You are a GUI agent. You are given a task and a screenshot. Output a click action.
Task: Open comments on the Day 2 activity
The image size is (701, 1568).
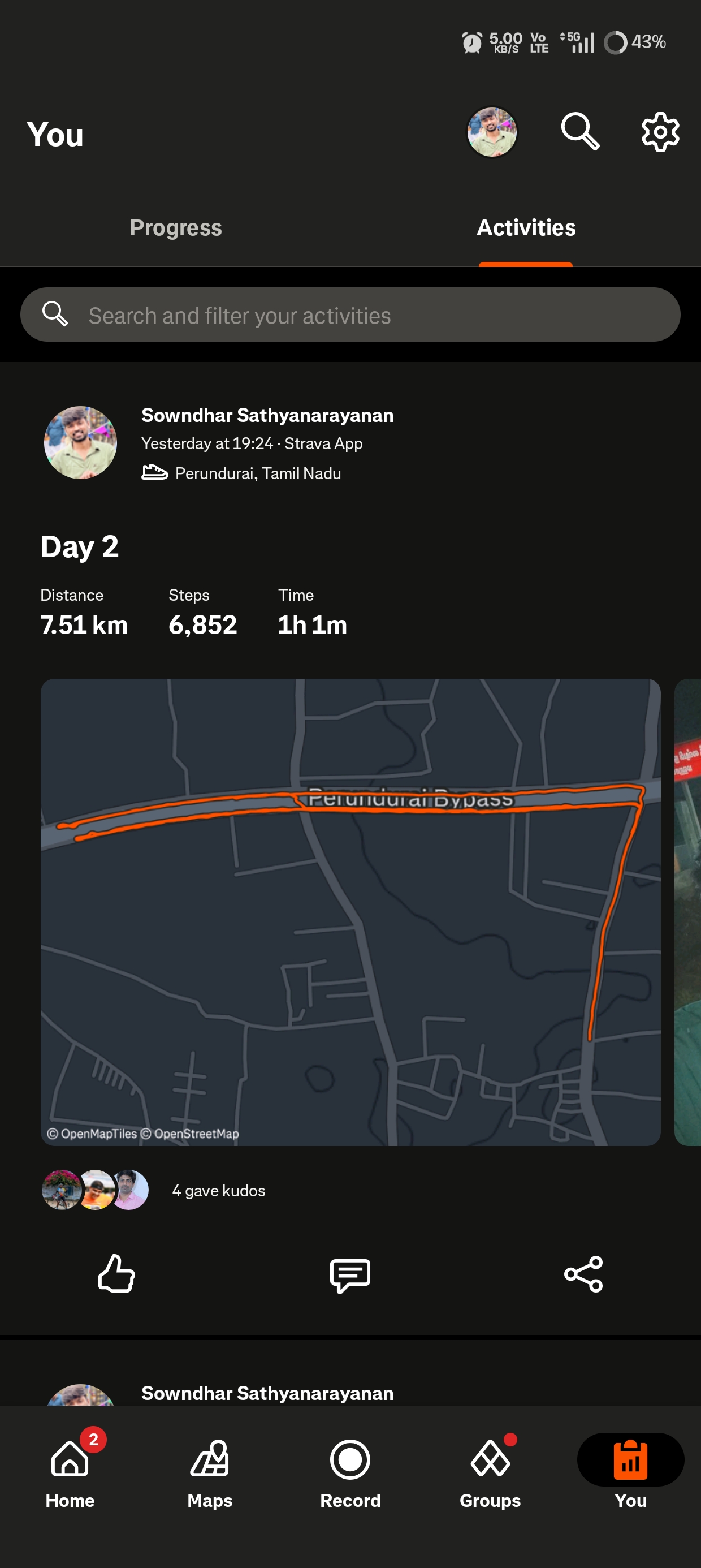pyautogui.click(x=350, y=1274)
